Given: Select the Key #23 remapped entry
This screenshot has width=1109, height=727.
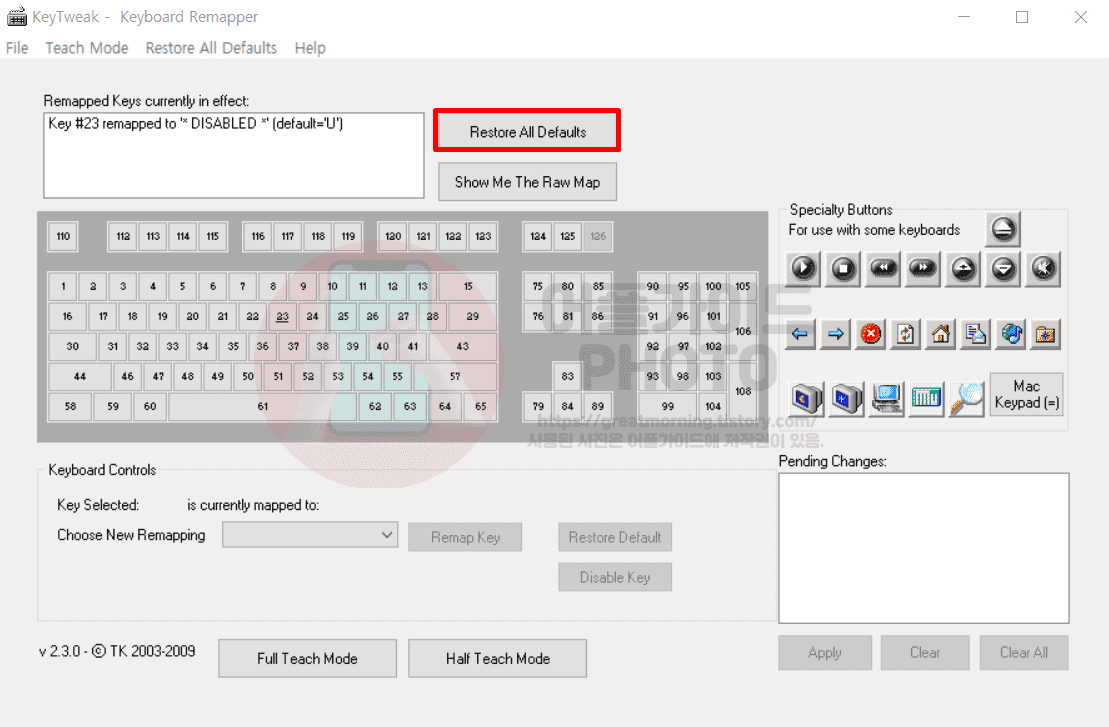Looking at the screenshot, I should (x=196, y=124).
